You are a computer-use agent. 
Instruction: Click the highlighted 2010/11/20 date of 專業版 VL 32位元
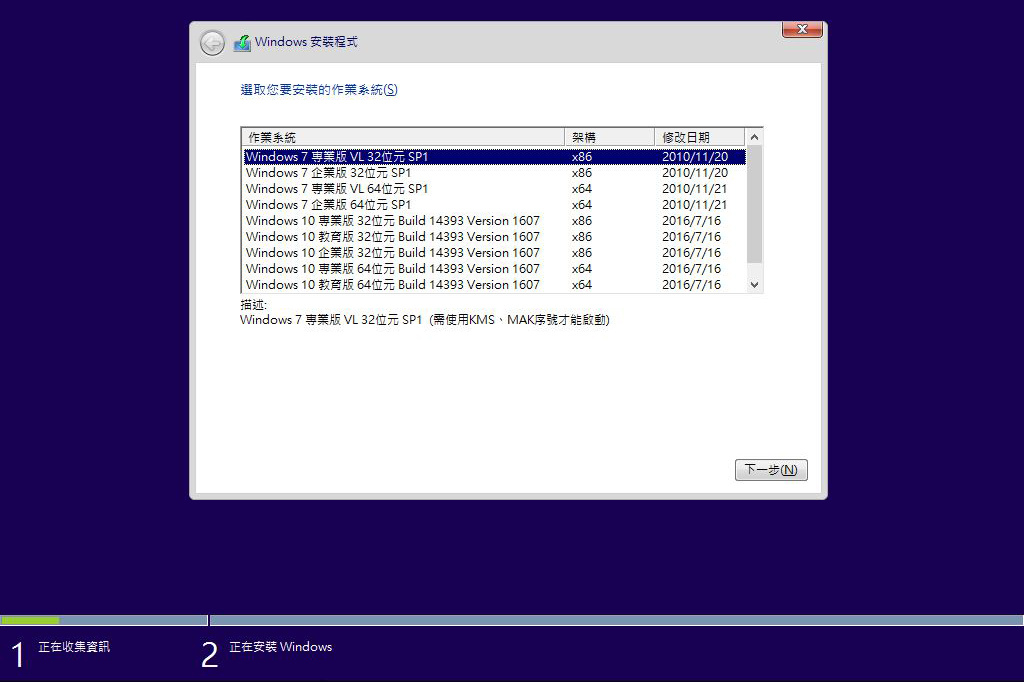(x=695, y=157)
